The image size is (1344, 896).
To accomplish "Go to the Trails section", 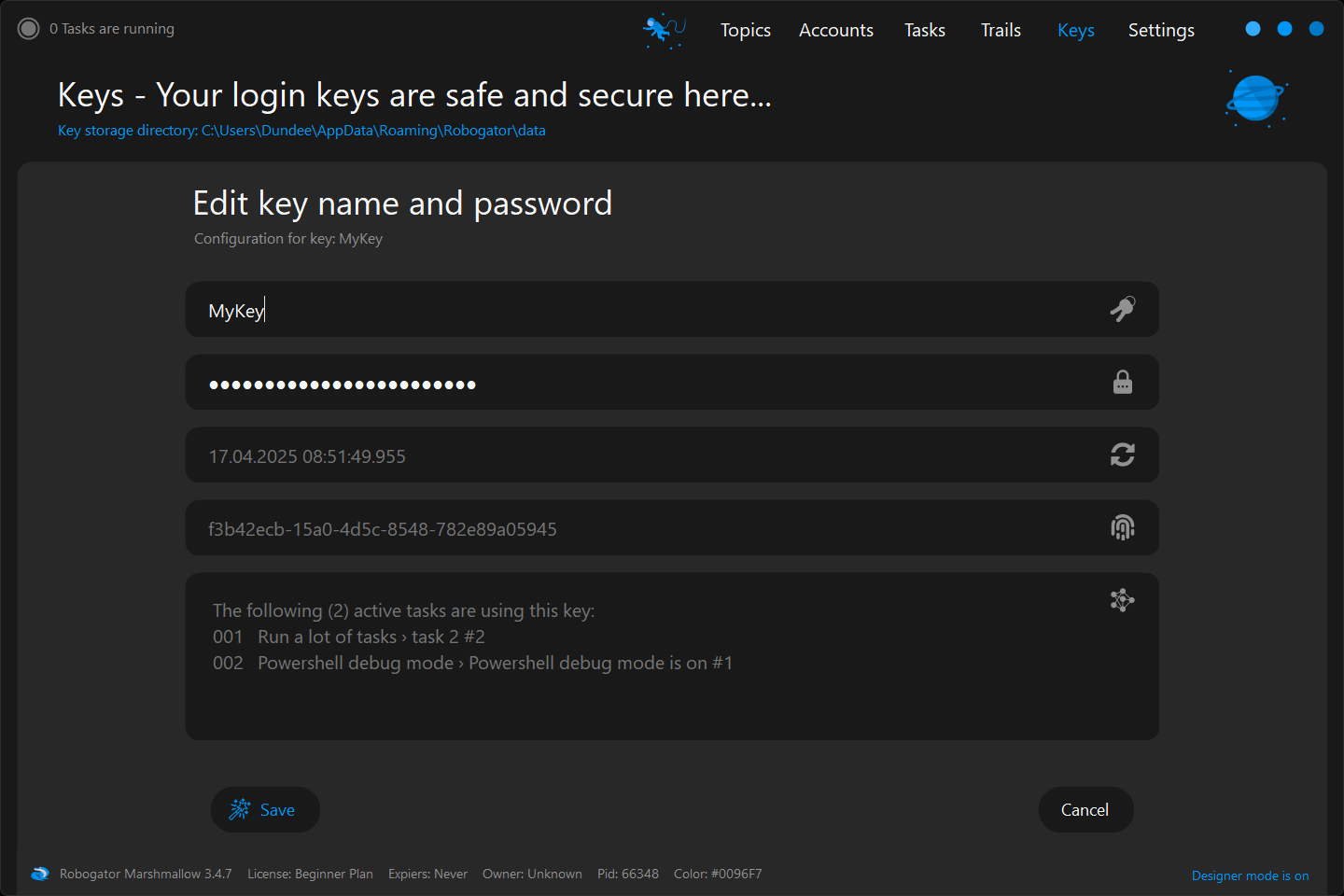I will pos(1001,30).
